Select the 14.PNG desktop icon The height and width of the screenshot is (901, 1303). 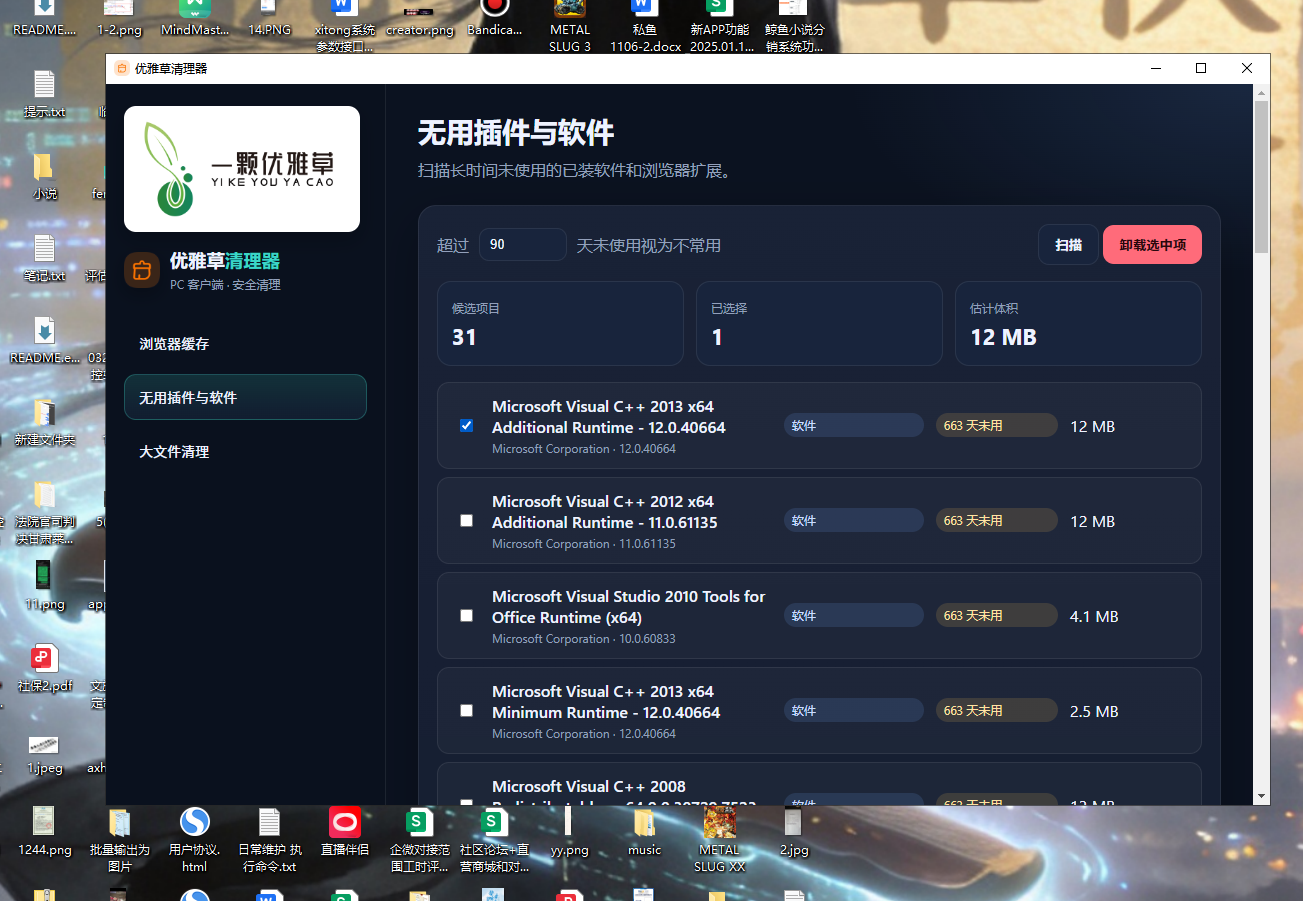coord(270,17)
